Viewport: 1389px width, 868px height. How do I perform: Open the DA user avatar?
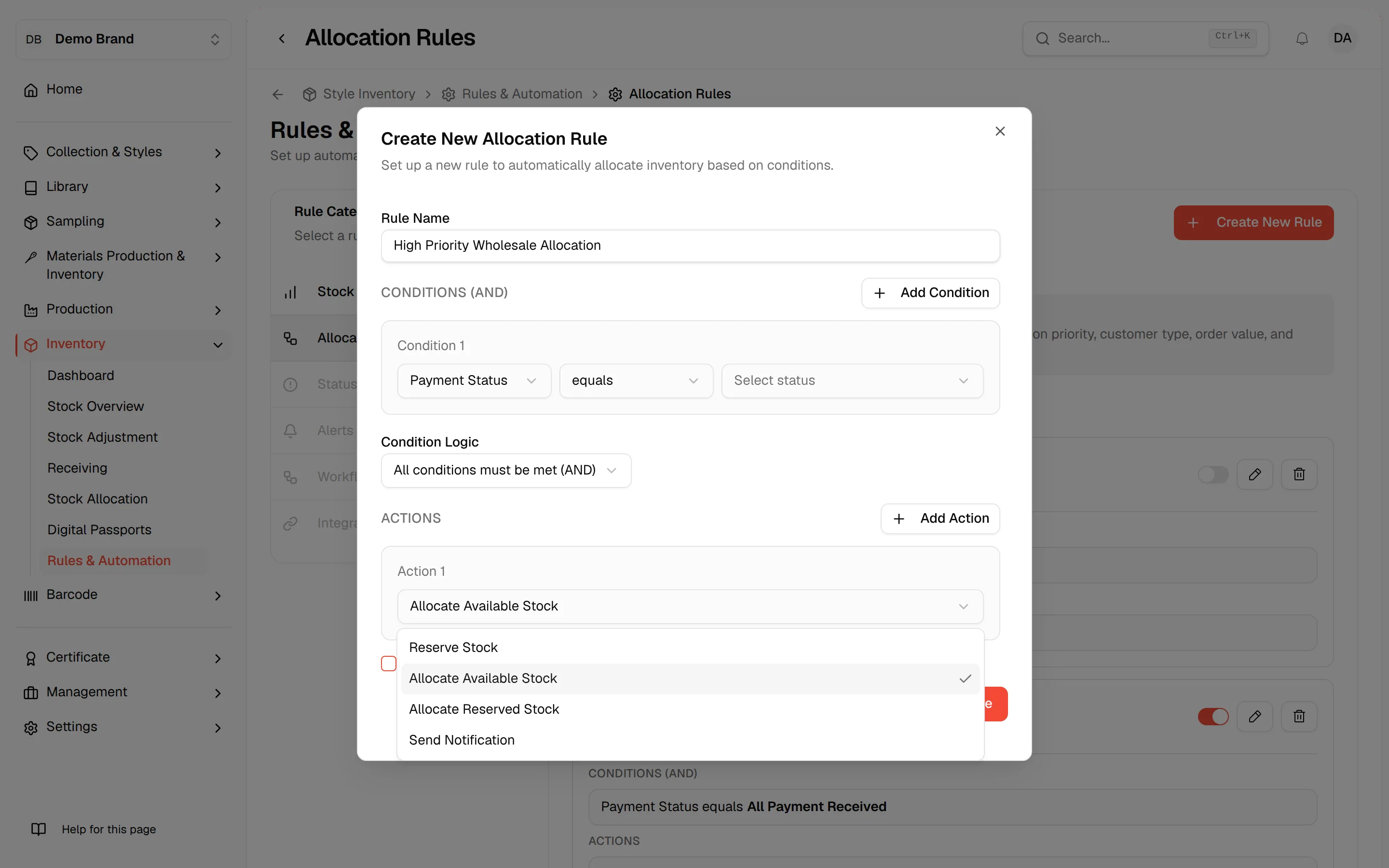(x=1342, y=39)
